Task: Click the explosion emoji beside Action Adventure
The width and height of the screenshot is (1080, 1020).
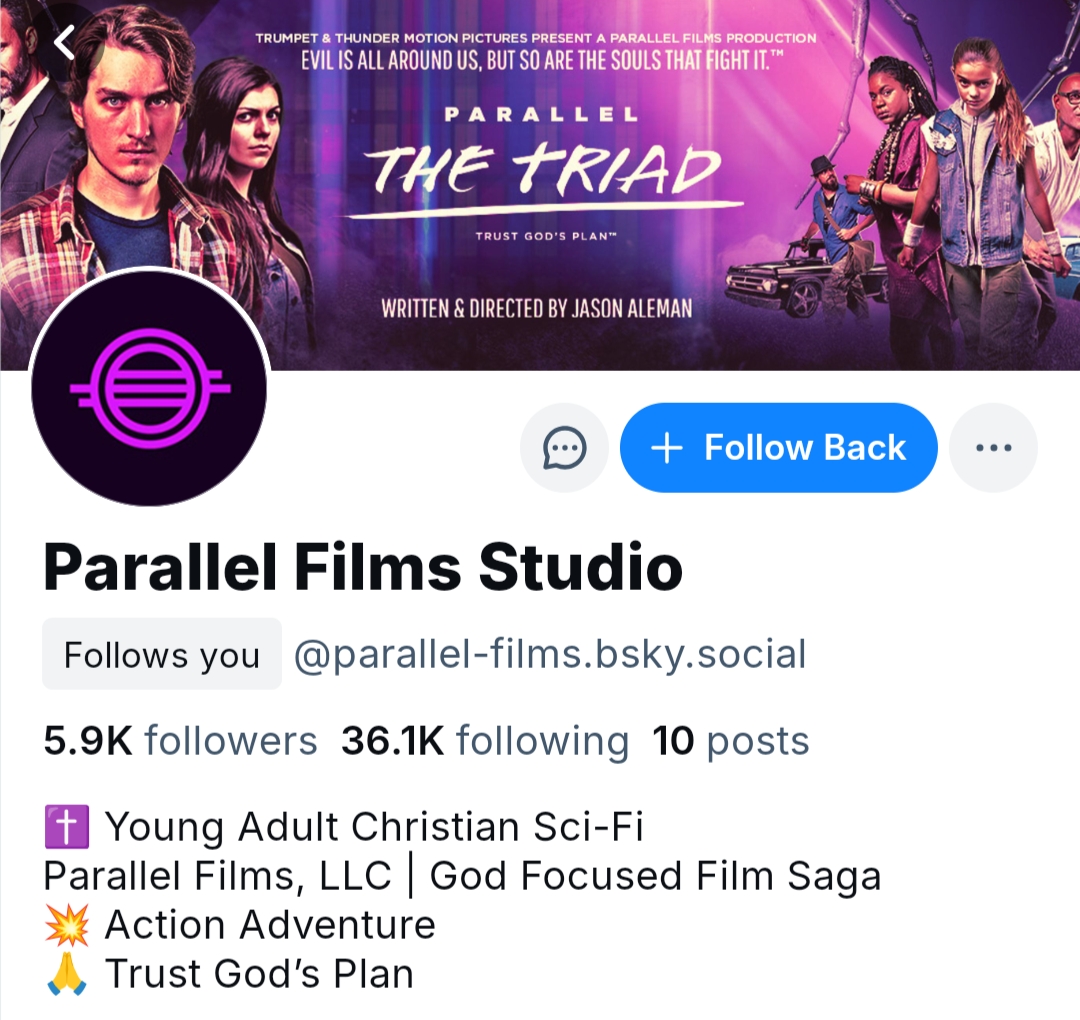Action: (x=67, y=925)
